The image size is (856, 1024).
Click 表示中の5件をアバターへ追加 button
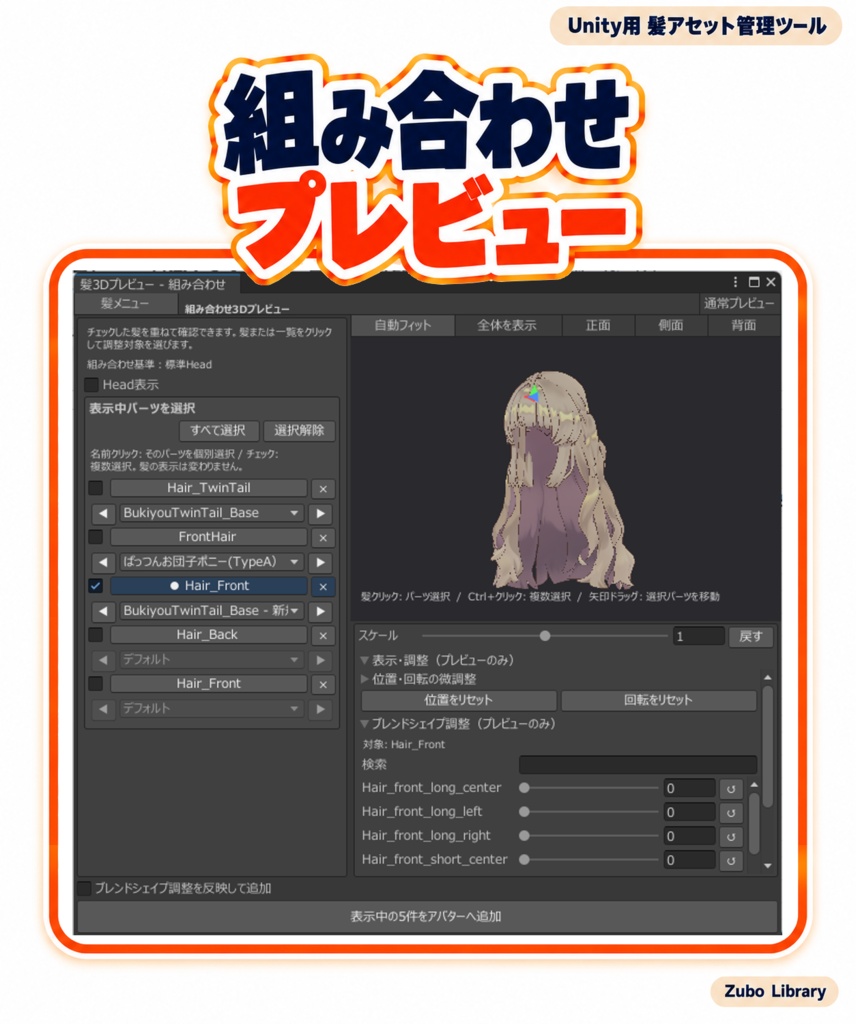pyautogui.click(x=426, y=917)
